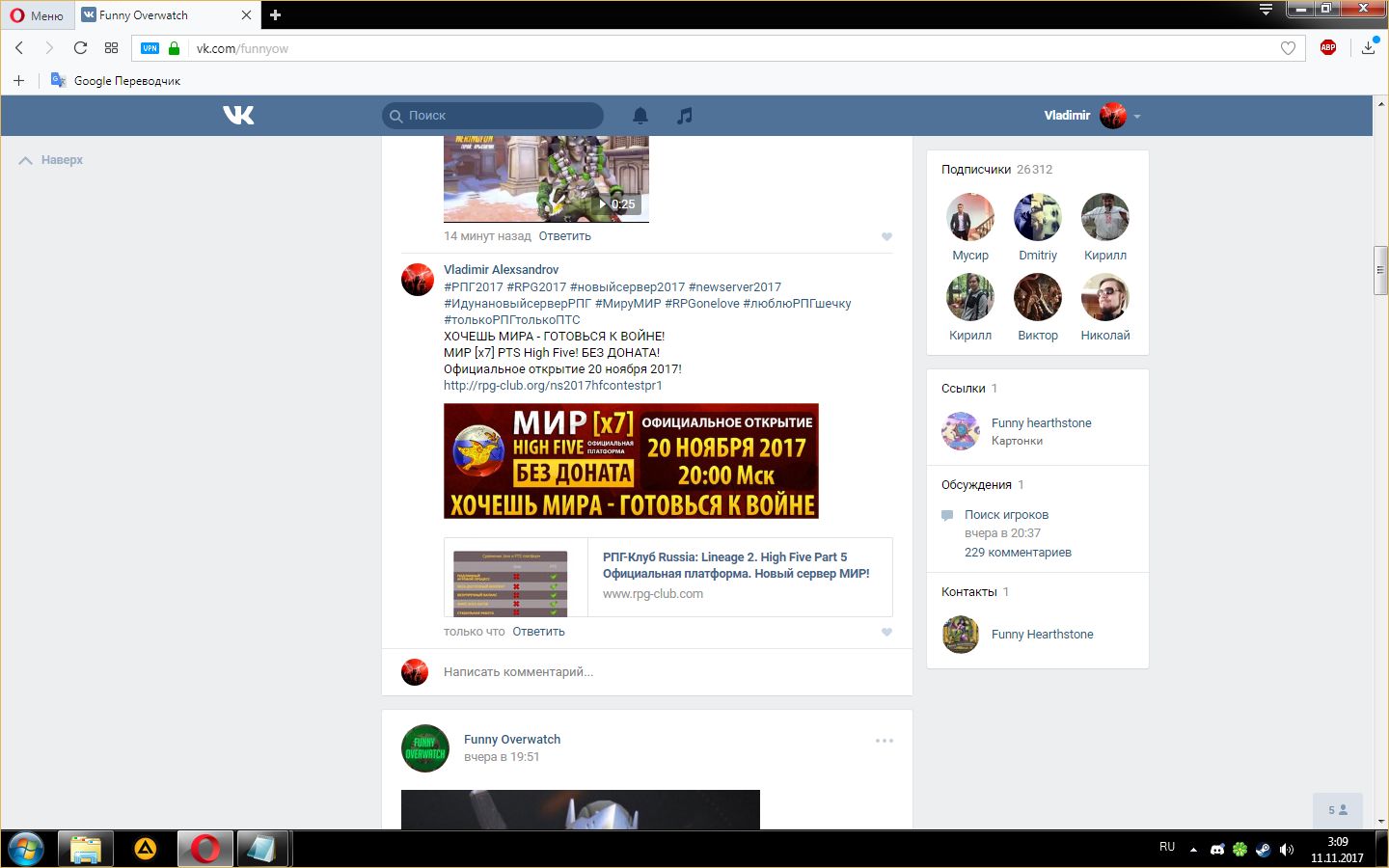Click RU language indicator in tray

point(1167,847)
